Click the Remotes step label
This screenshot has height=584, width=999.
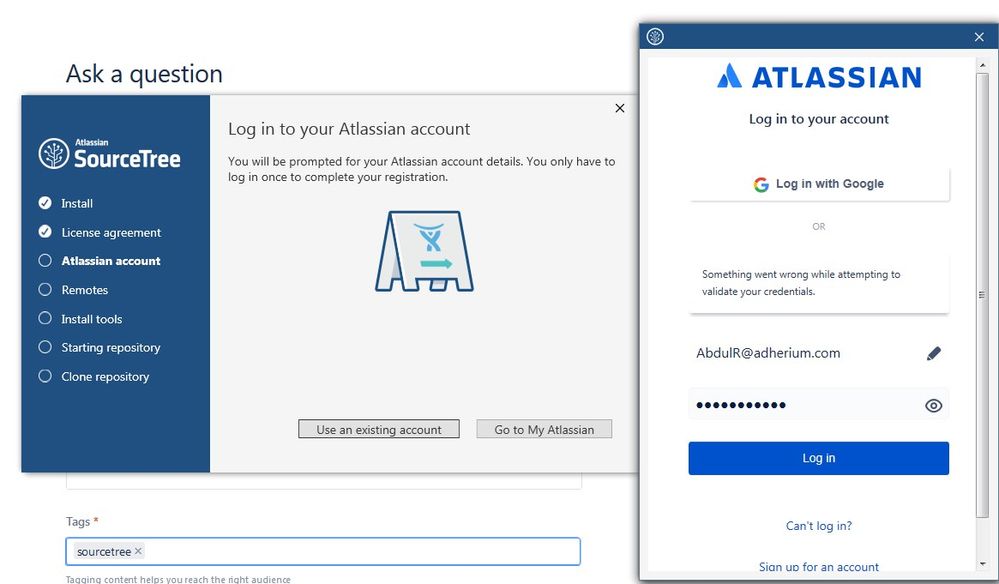[85, 290]
